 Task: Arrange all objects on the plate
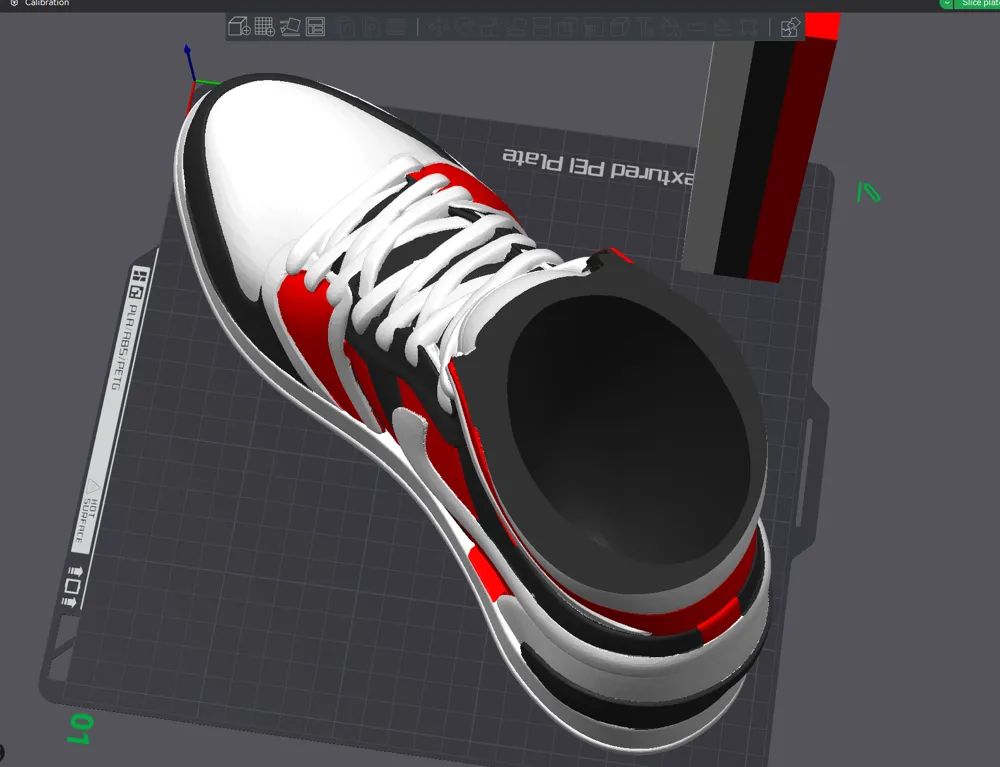pos(316,27)
